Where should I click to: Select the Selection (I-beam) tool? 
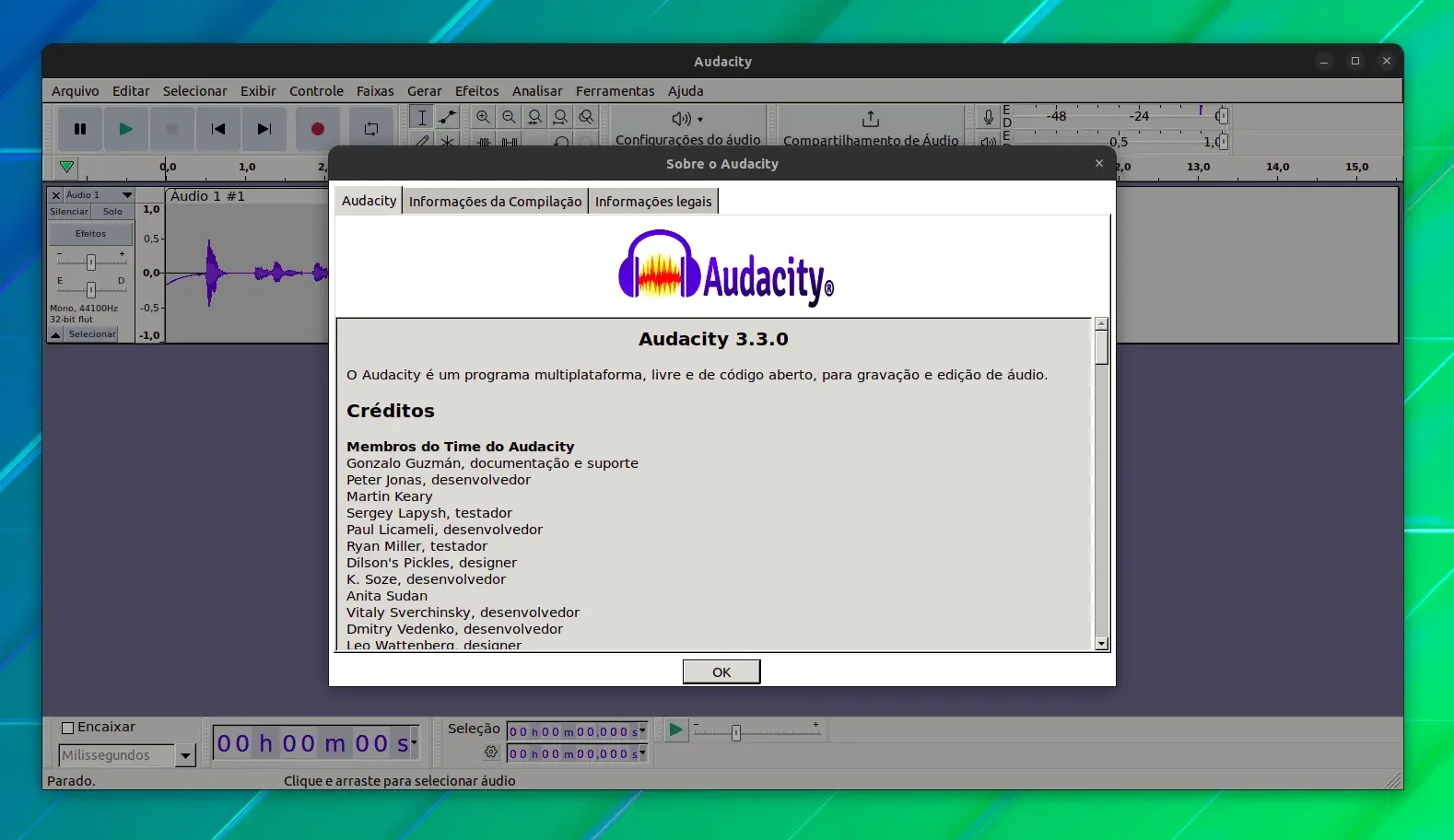click(422, 117)
